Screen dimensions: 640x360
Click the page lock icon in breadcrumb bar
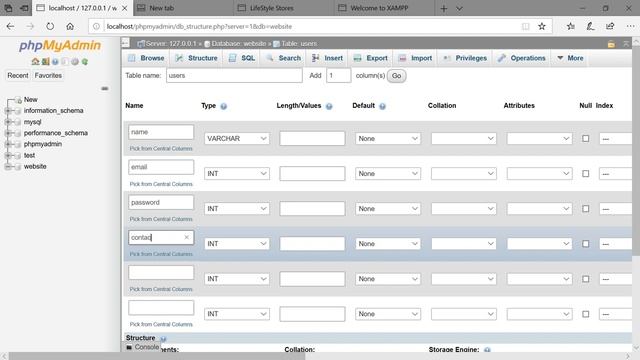click(611, 44)
